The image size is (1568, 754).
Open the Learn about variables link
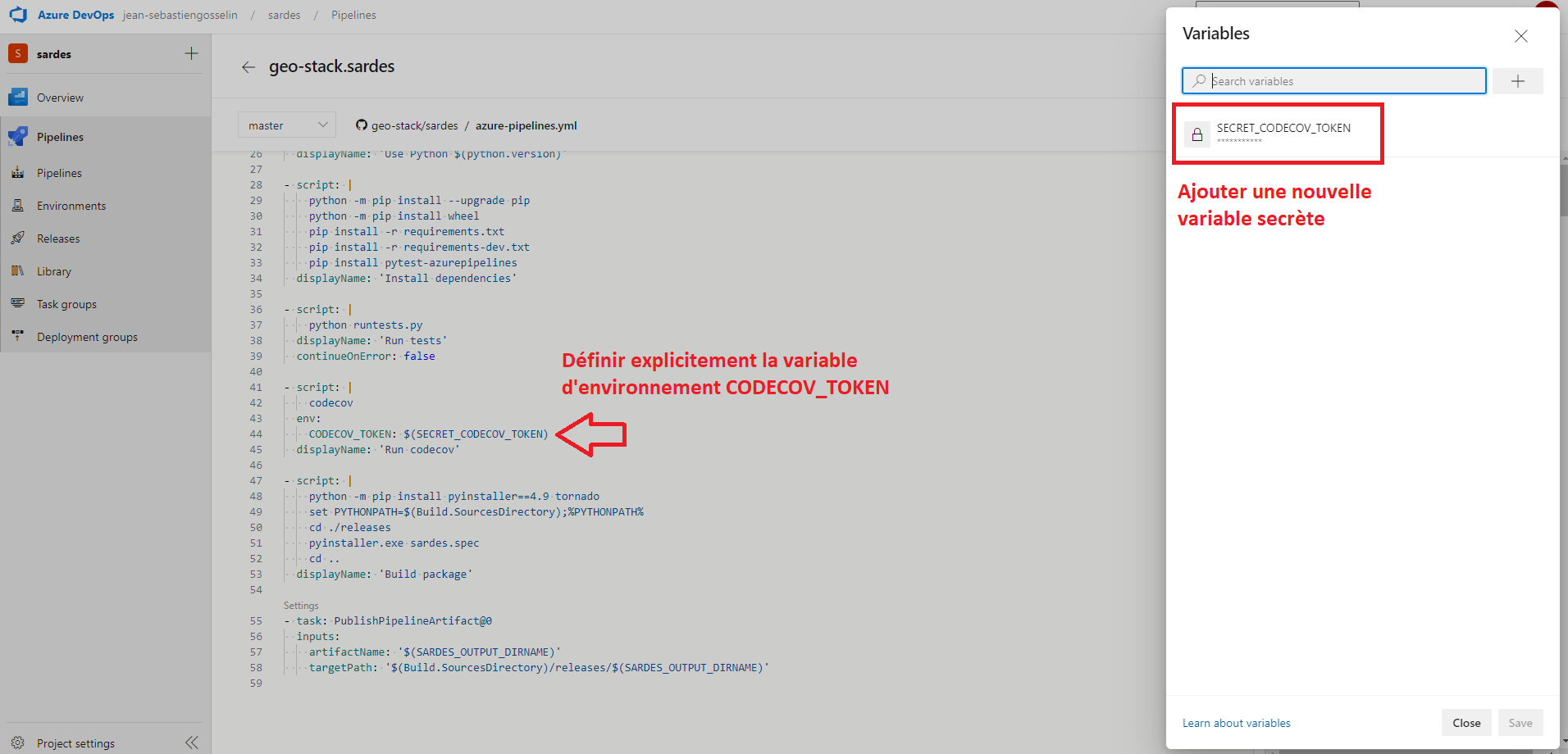coord(1236,723)
